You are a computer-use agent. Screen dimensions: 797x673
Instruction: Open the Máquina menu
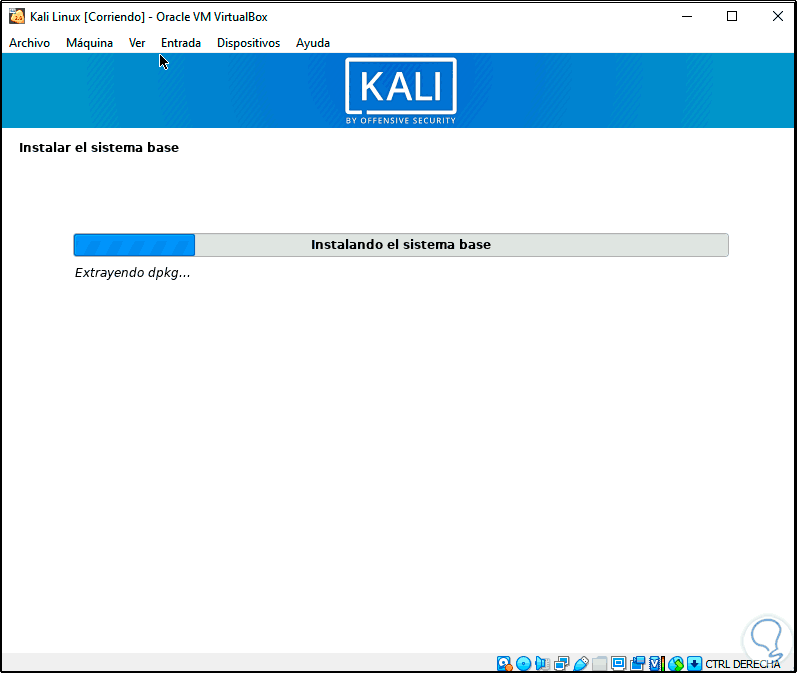[89, 43]
